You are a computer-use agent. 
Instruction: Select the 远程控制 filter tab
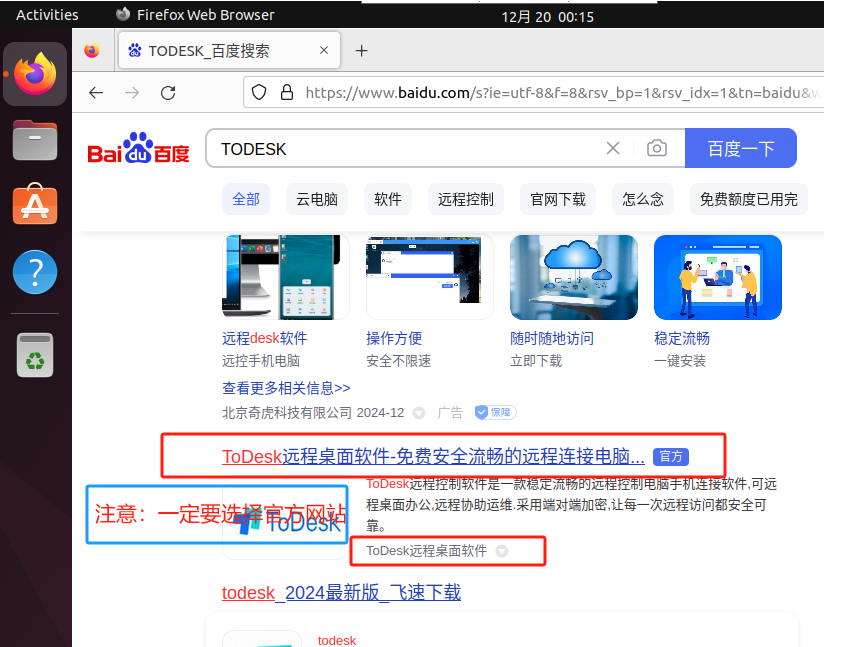coord(466,200)
